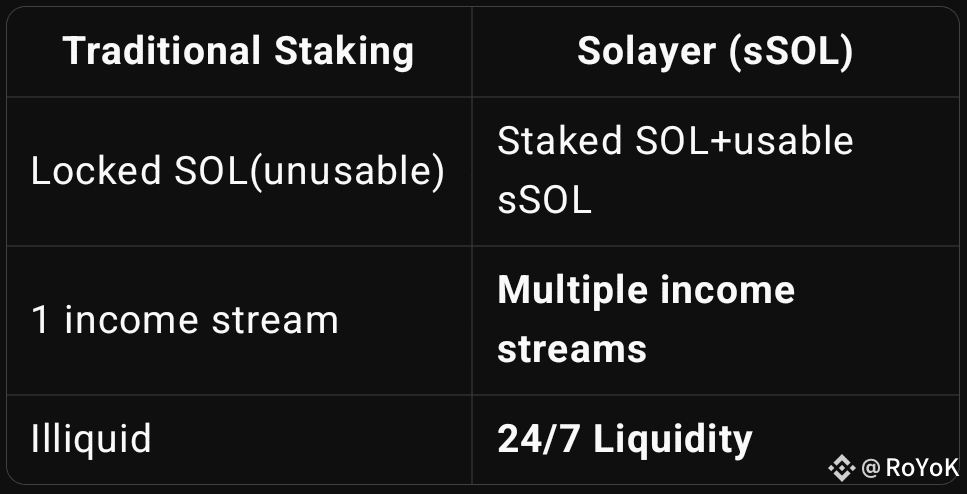967x494 pixels.
Task: Select the Traditional Staking column header
Action: [x=239, y=51]
